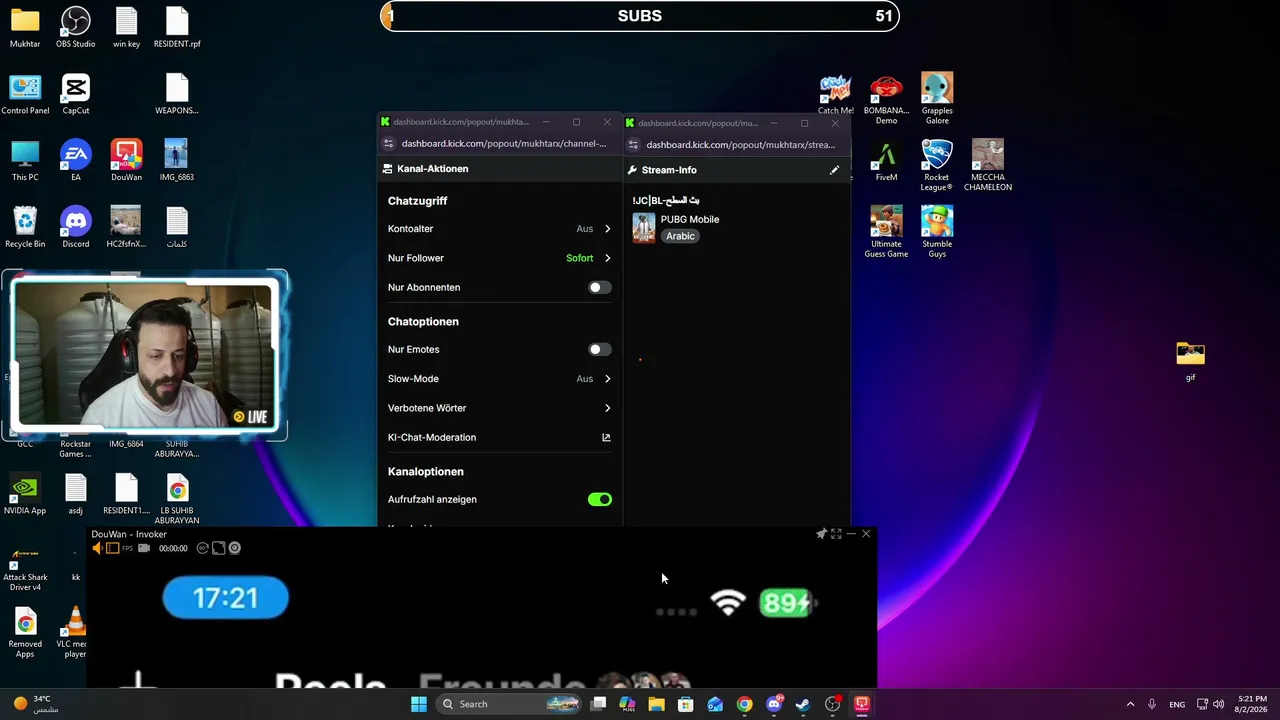Click the ENG language indicator in tray

click(1177, 704)
